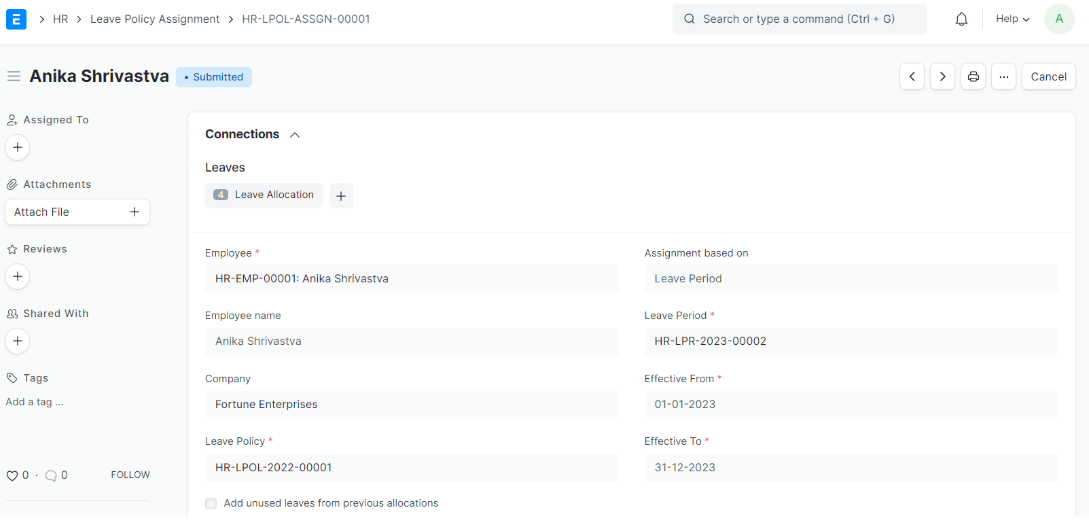This screenshot has height=524, width=1089.
Task: Click the search or command bar
Action: [799, 19]
